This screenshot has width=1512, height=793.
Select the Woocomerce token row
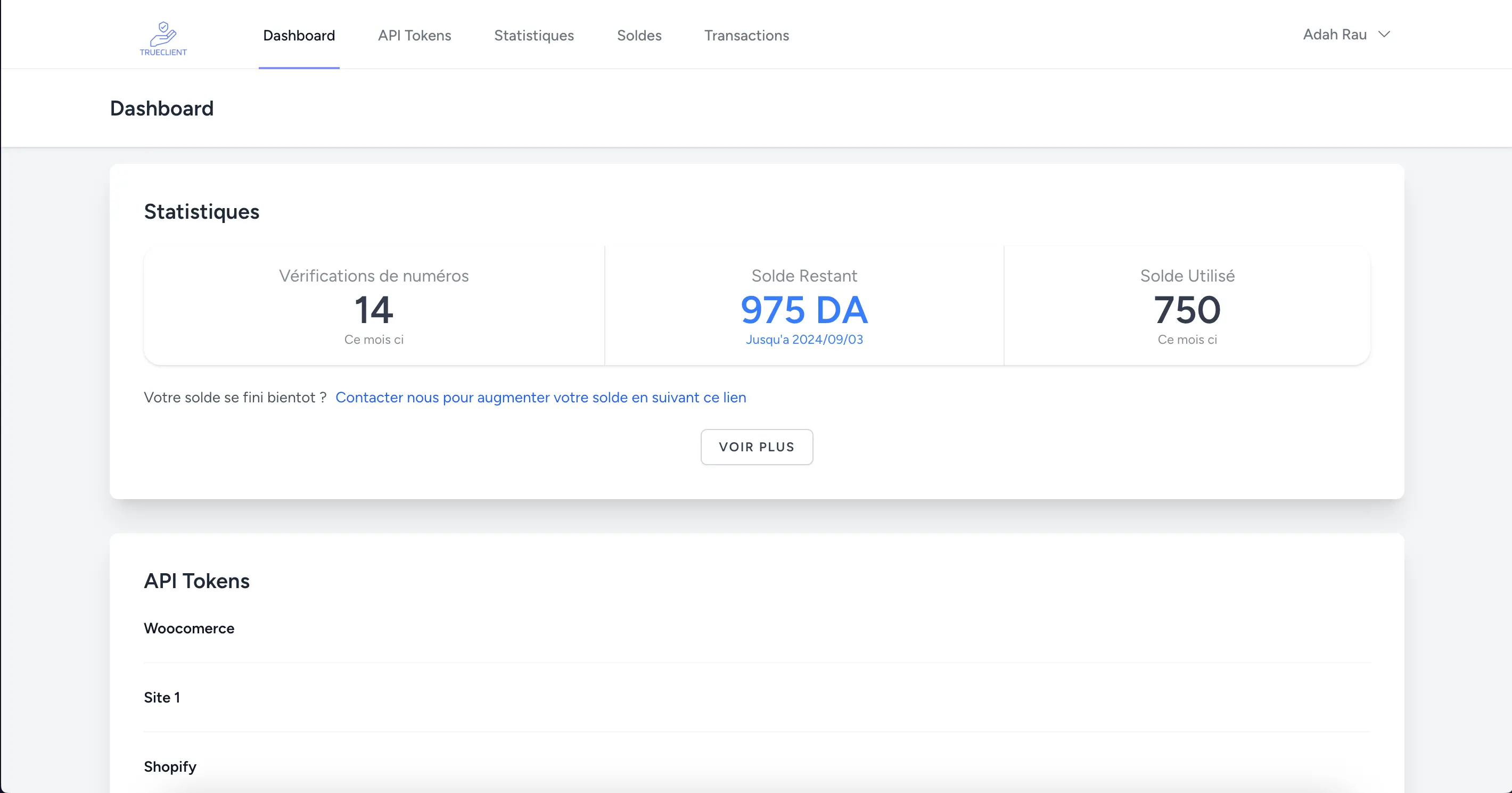point(189,628)
